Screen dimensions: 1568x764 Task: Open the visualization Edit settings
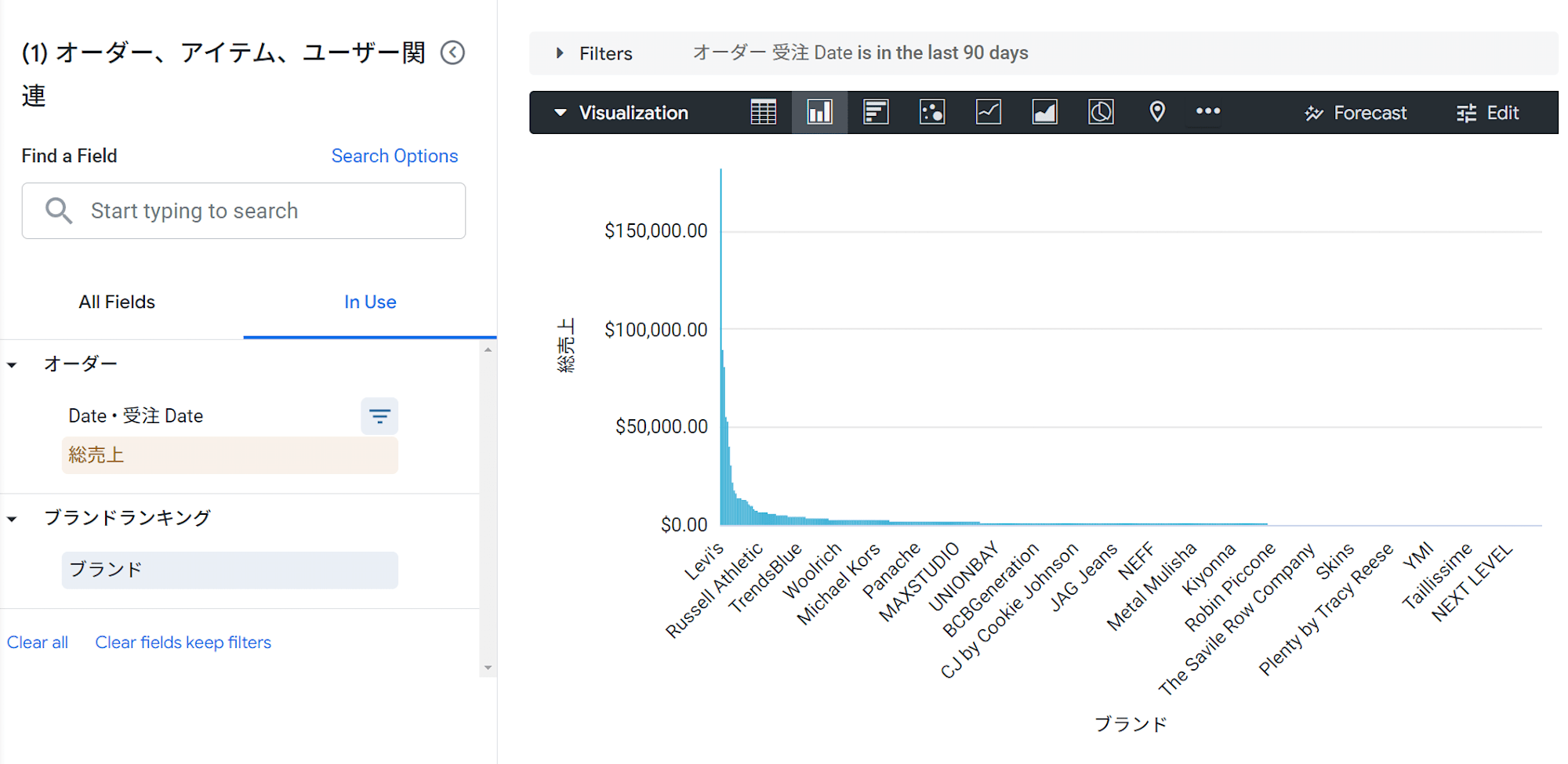[1487, 113]
